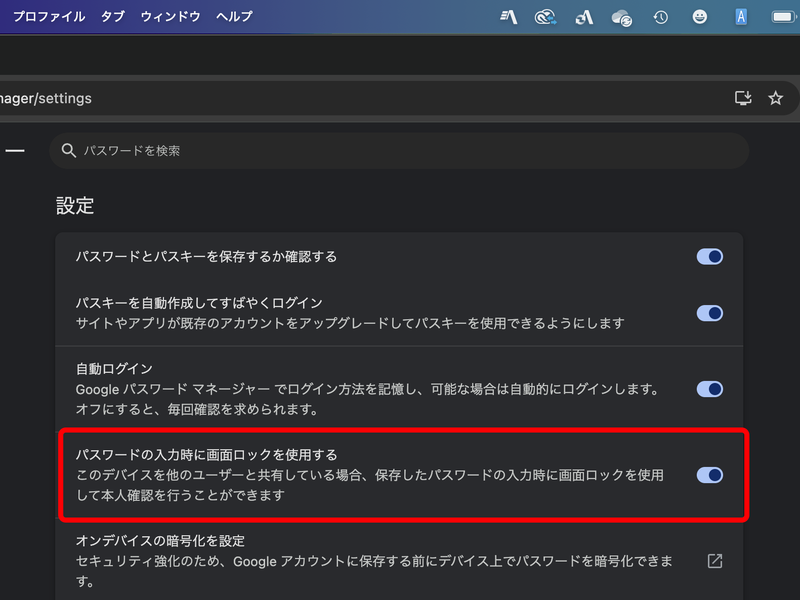Open the input source menu with the A icon
The image size is (800, 600).
741,15
